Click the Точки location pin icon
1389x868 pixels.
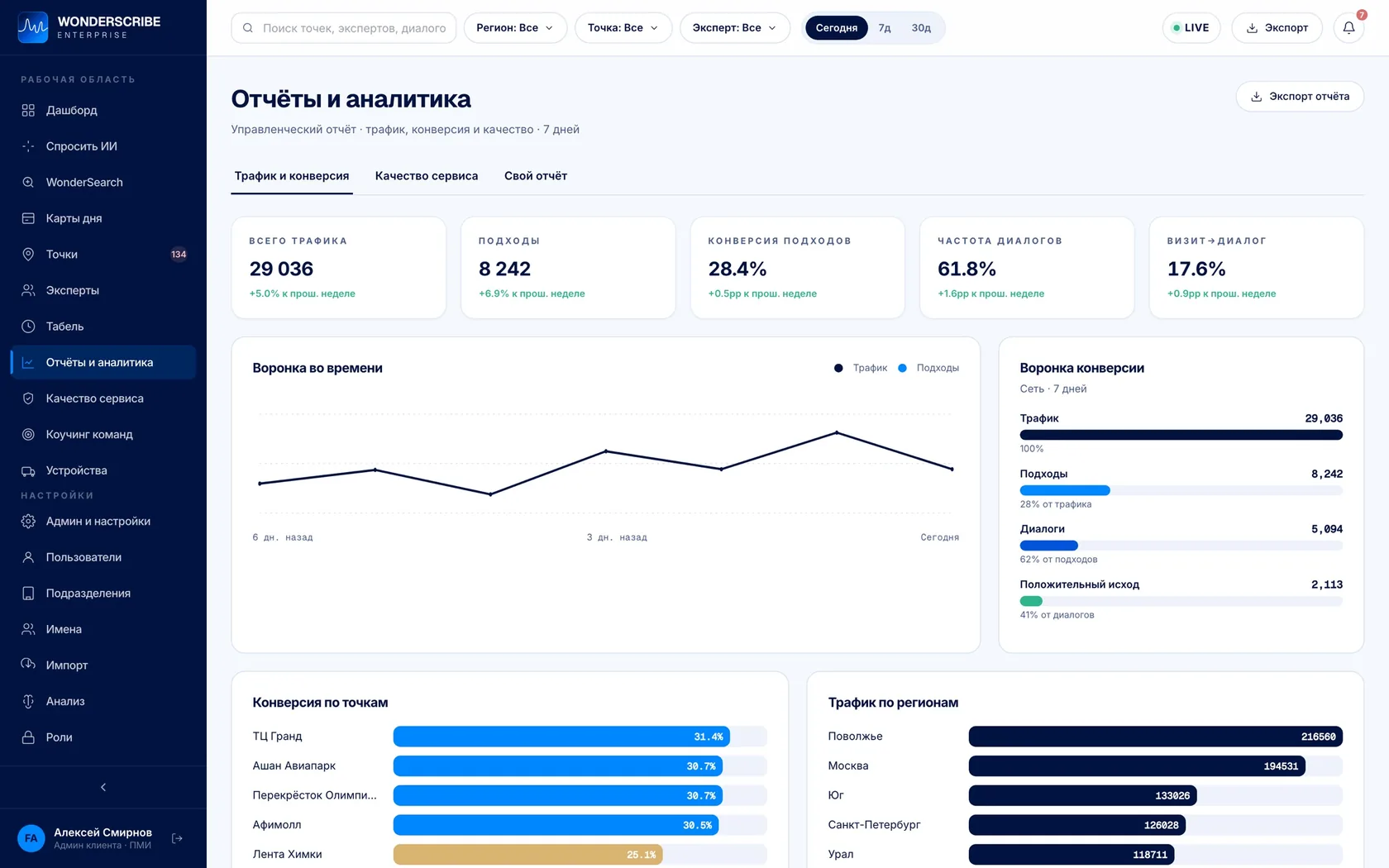(28, 254)
